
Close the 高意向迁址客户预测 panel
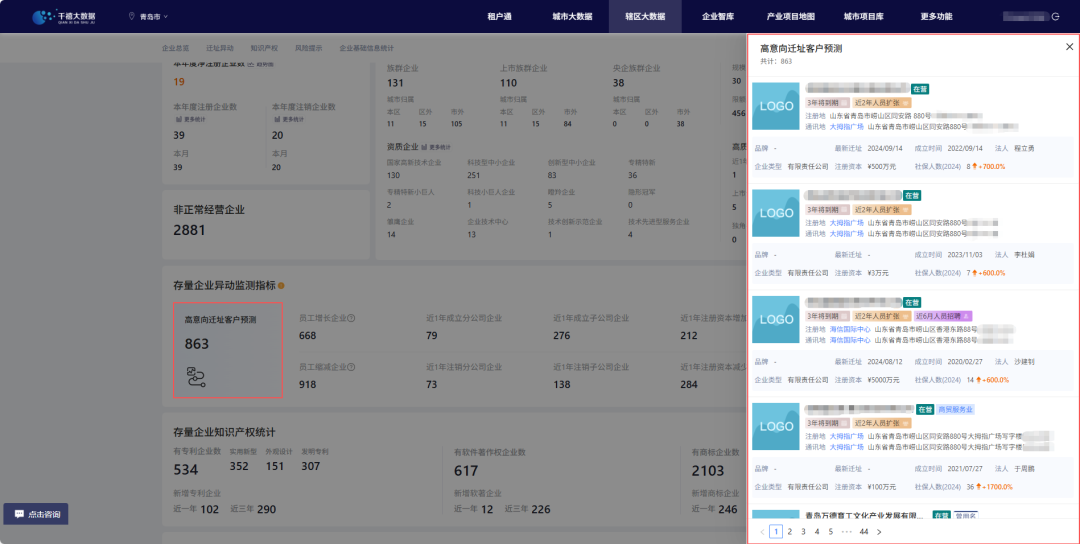1069,47
